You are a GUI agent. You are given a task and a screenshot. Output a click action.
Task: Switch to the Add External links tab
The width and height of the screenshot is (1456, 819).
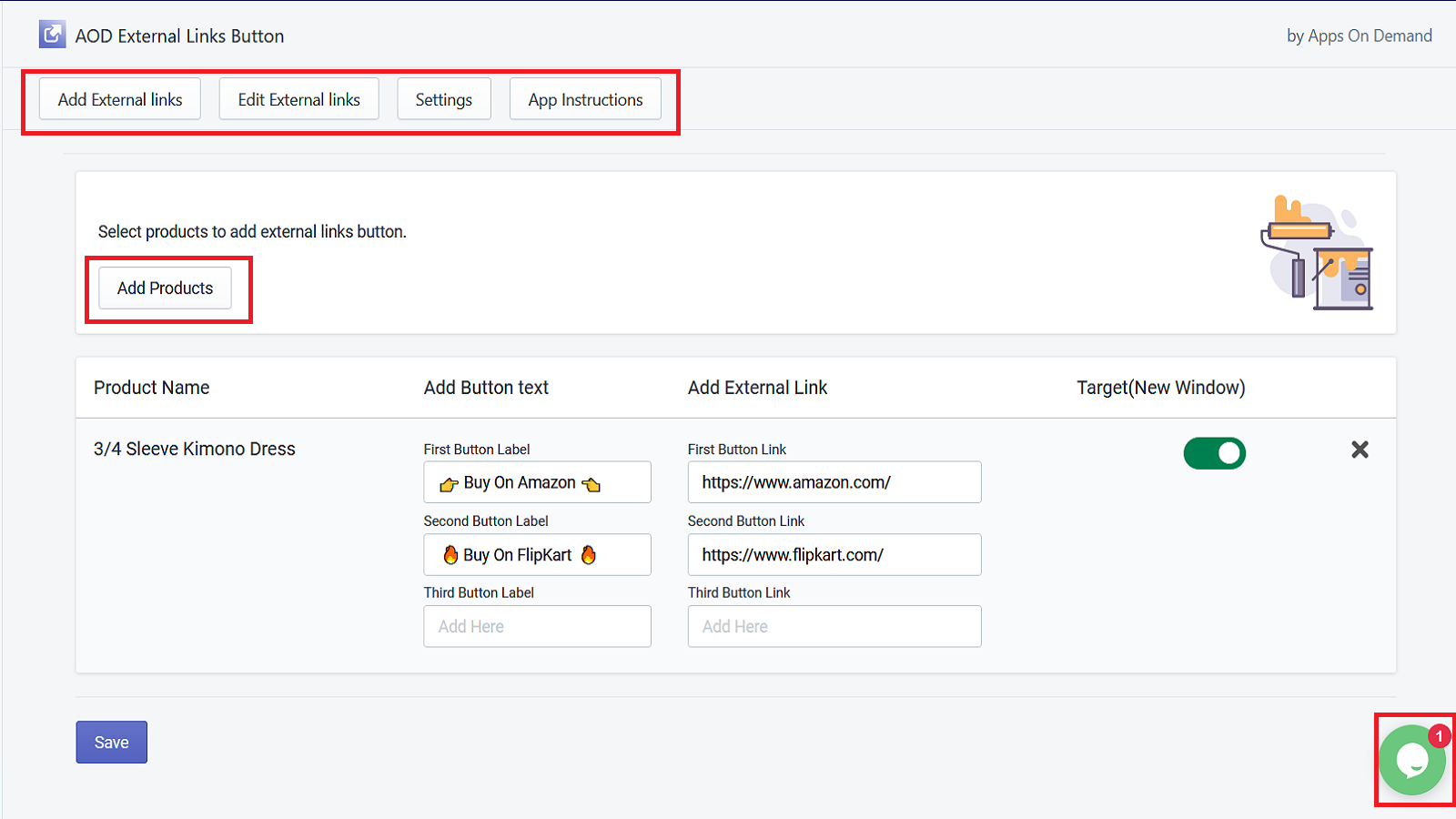(x=119, y=99)
